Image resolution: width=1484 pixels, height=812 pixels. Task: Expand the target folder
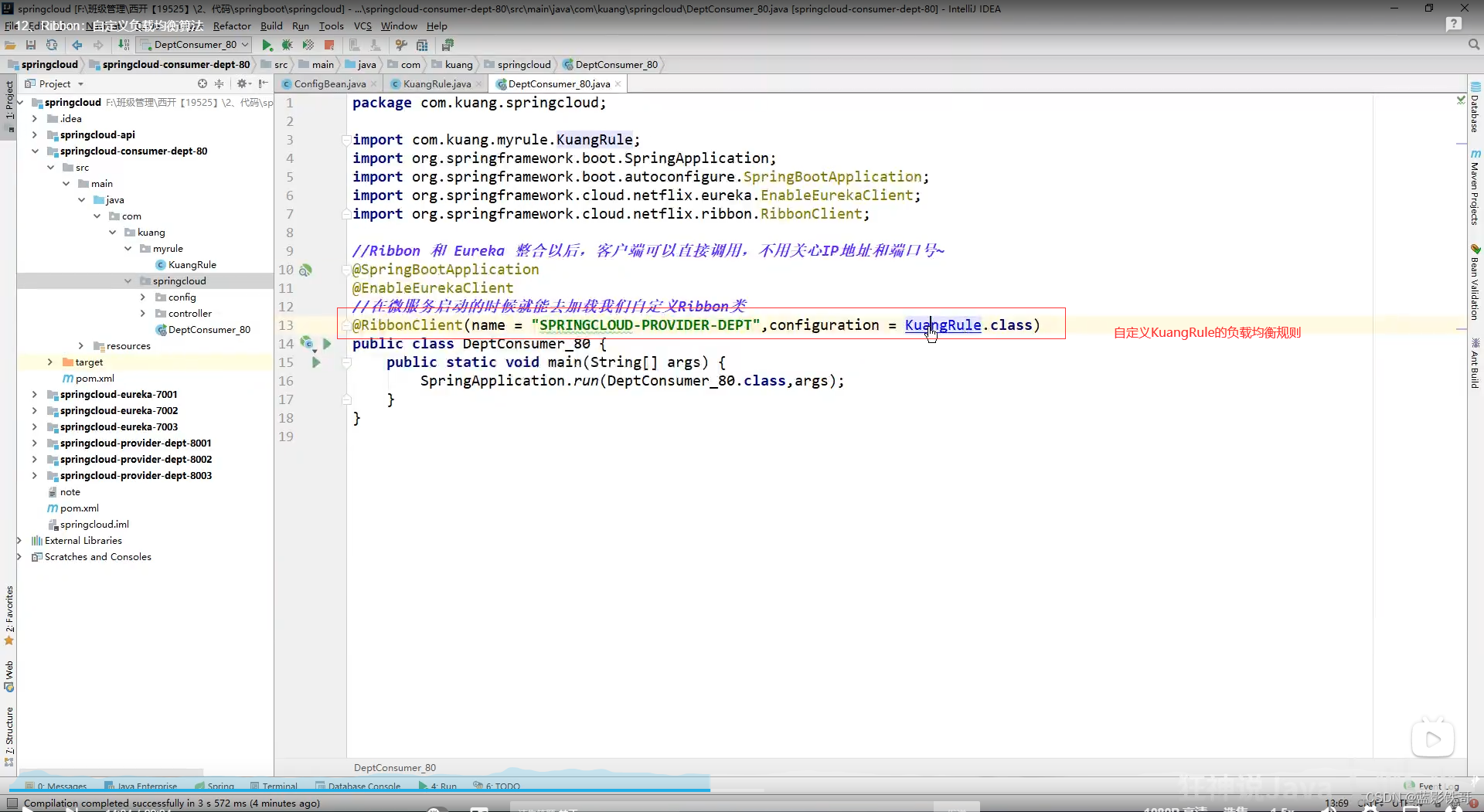[50, 362]
